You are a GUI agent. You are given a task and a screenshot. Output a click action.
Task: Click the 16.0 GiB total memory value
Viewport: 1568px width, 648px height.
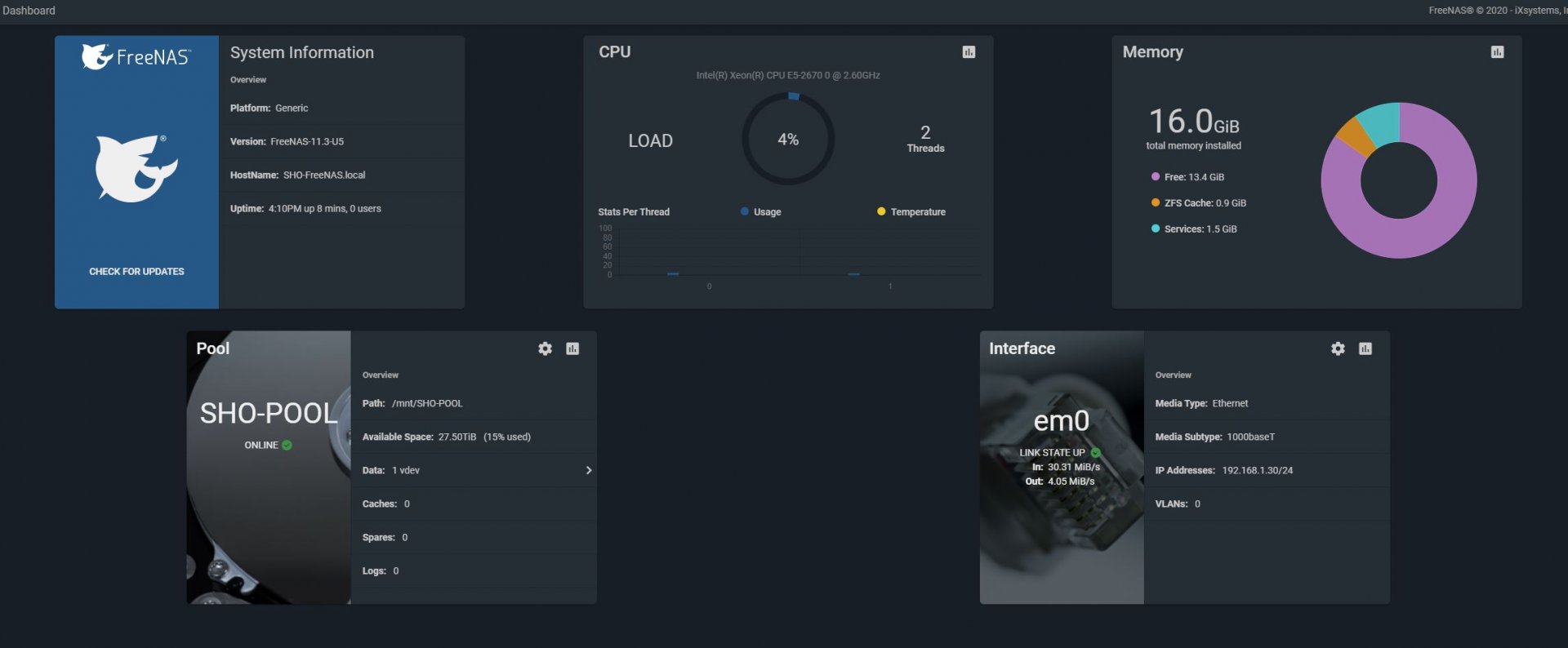(x=1193, y=122)
